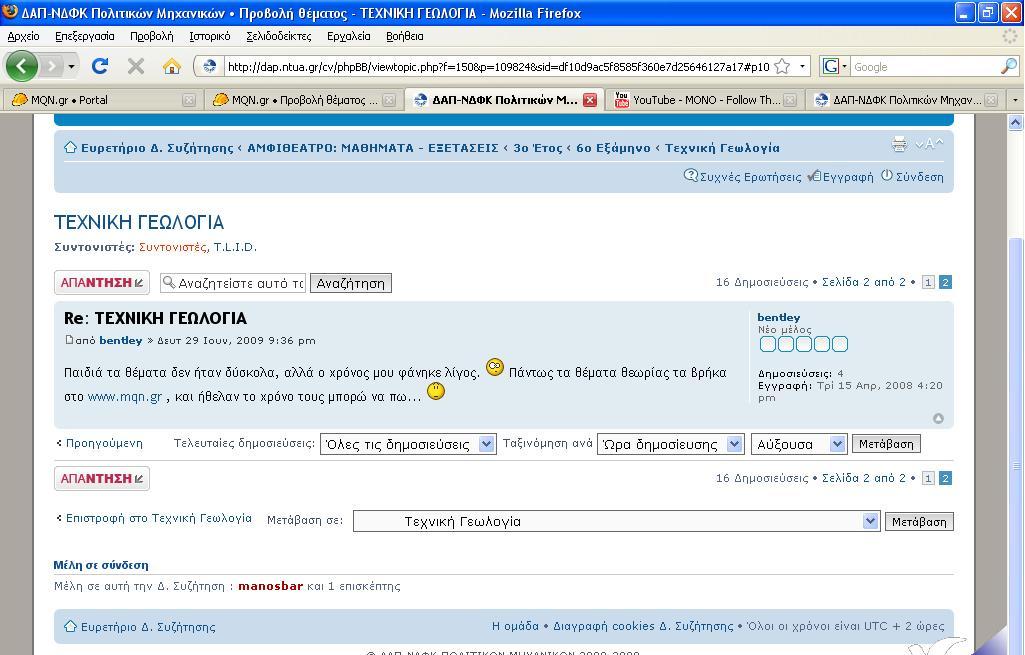
Task: Open the print view printer icon
Action: tap(899, 144)
